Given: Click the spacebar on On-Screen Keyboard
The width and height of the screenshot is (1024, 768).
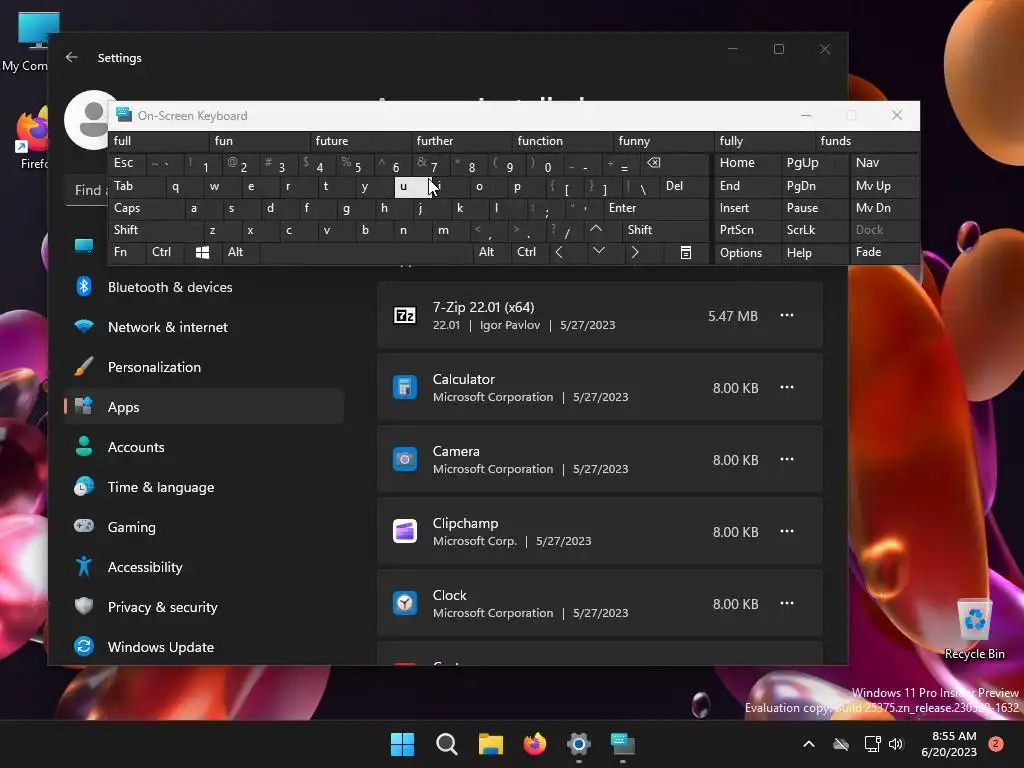Looking at the screenshot, I should [366, 253].
